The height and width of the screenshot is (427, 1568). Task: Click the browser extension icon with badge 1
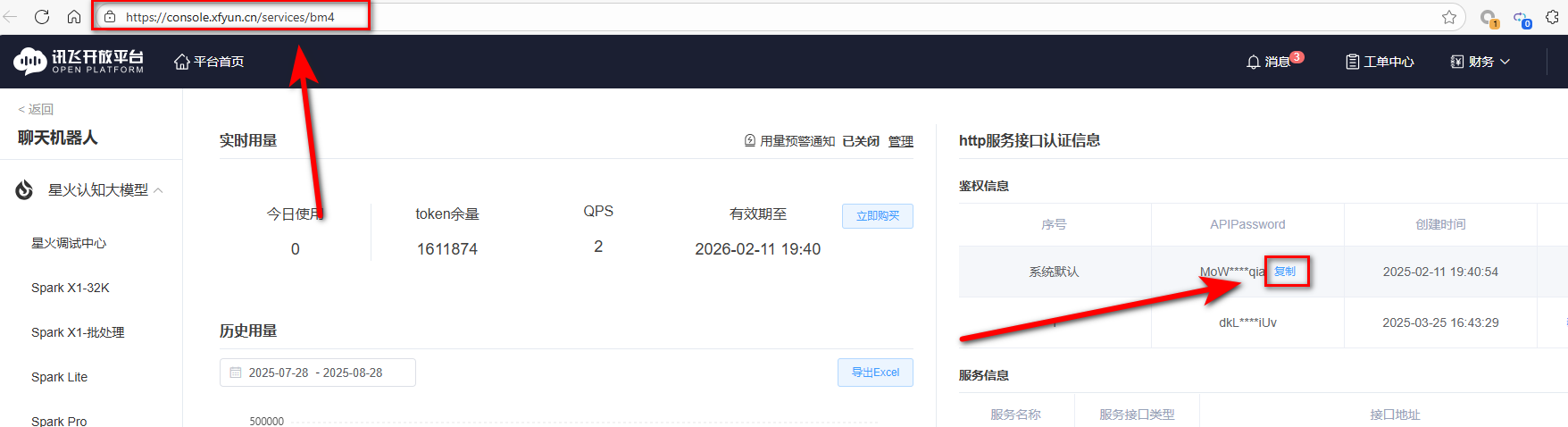1489,18
